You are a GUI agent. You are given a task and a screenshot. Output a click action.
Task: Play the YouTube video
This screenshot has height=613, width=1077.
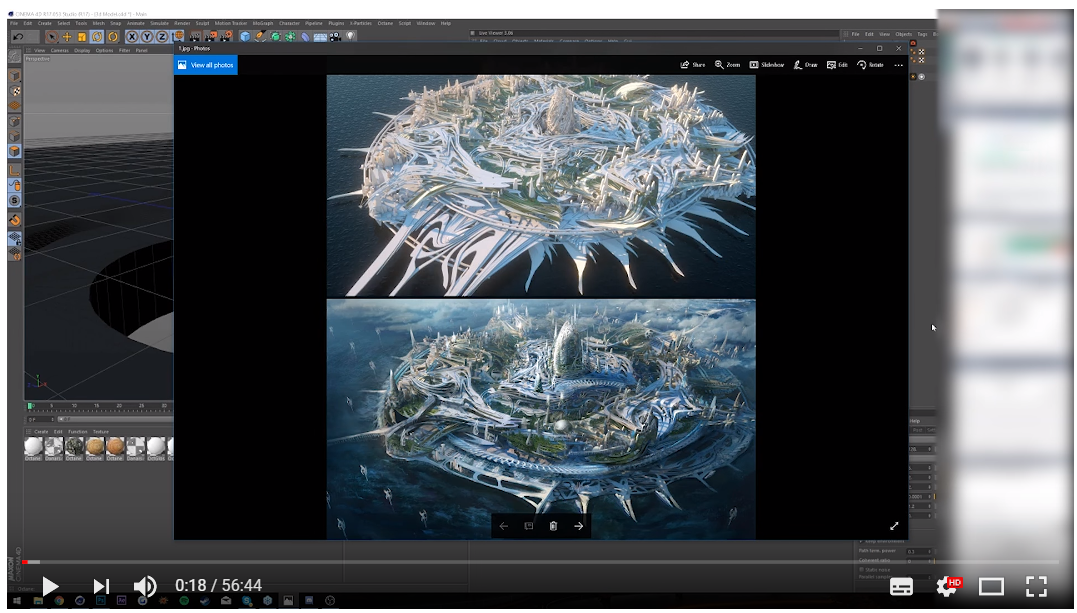click(49, 586)
